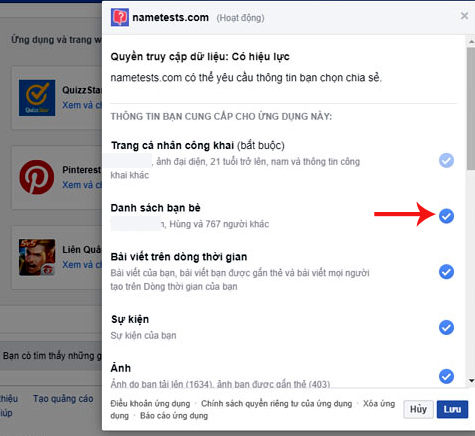Click Quyền truy cập dữ liệu heading
This screenshot has height=436, width=475.
[200, 57]
